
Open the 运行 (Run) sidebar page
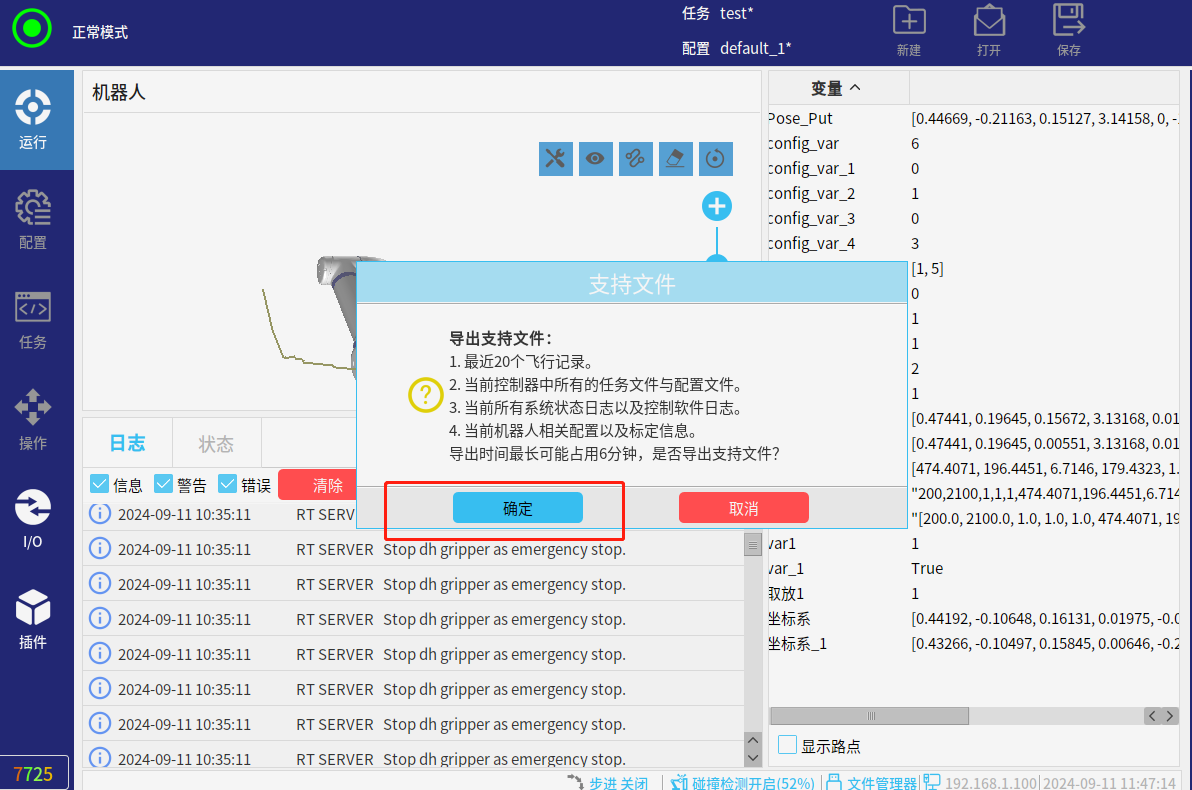tap(33, 120)
